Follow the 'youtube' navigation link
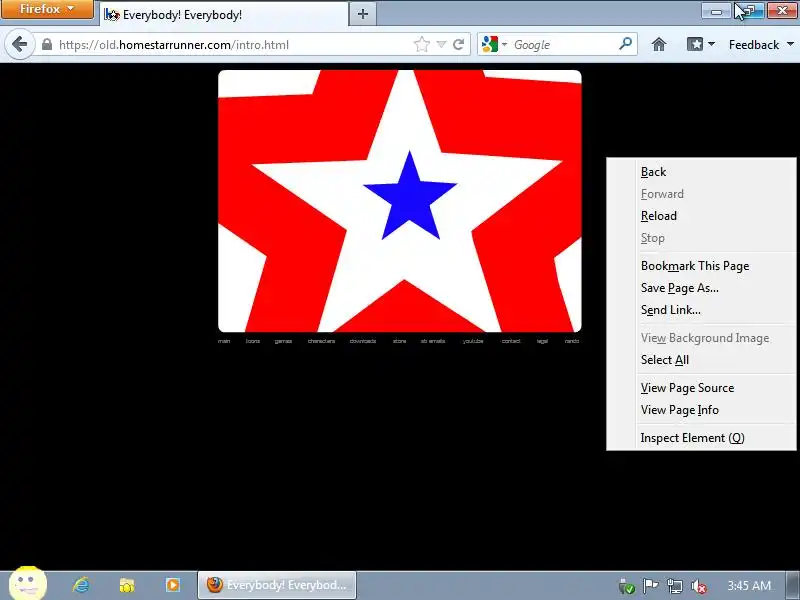The height and width of the screenshot is (600, 800). coord(473,341)
